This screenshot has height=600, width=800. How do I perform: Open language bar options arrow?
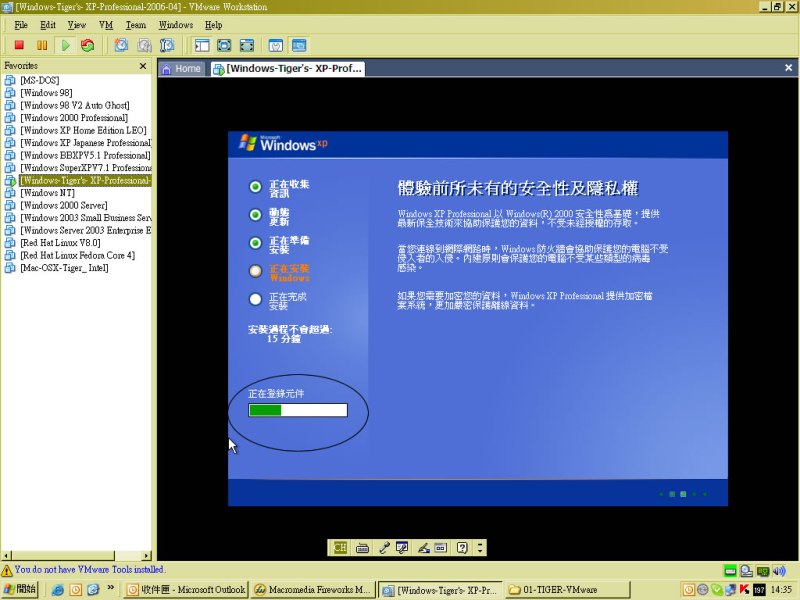tap(480, 547)
